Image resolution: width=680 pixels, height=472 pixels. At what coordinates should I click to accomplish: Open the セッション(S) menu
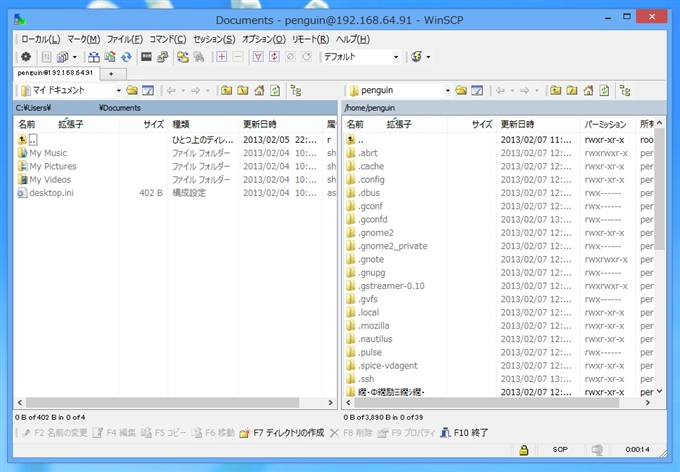[x=214, y=39]
